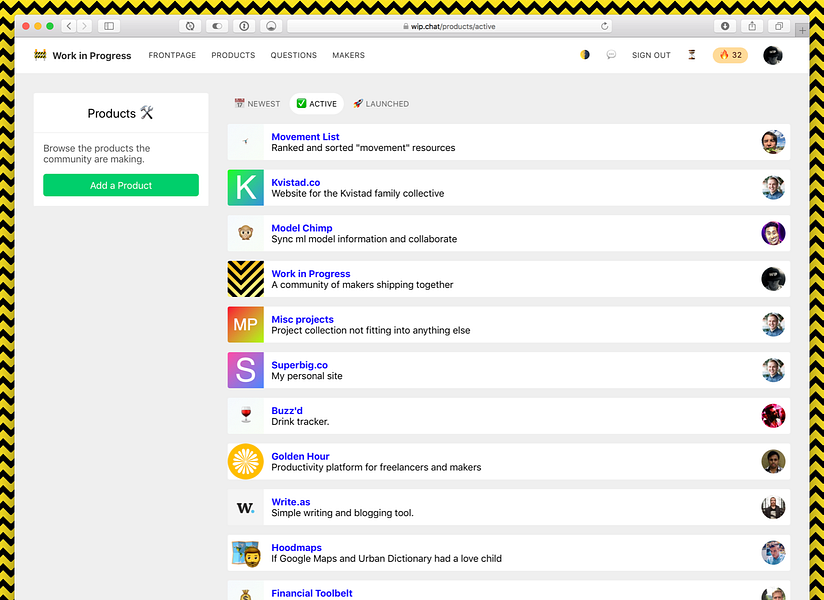Click the Safari share icon
Image resolution: width=824 pixels, height=600 pixels.
coord(753,26)
